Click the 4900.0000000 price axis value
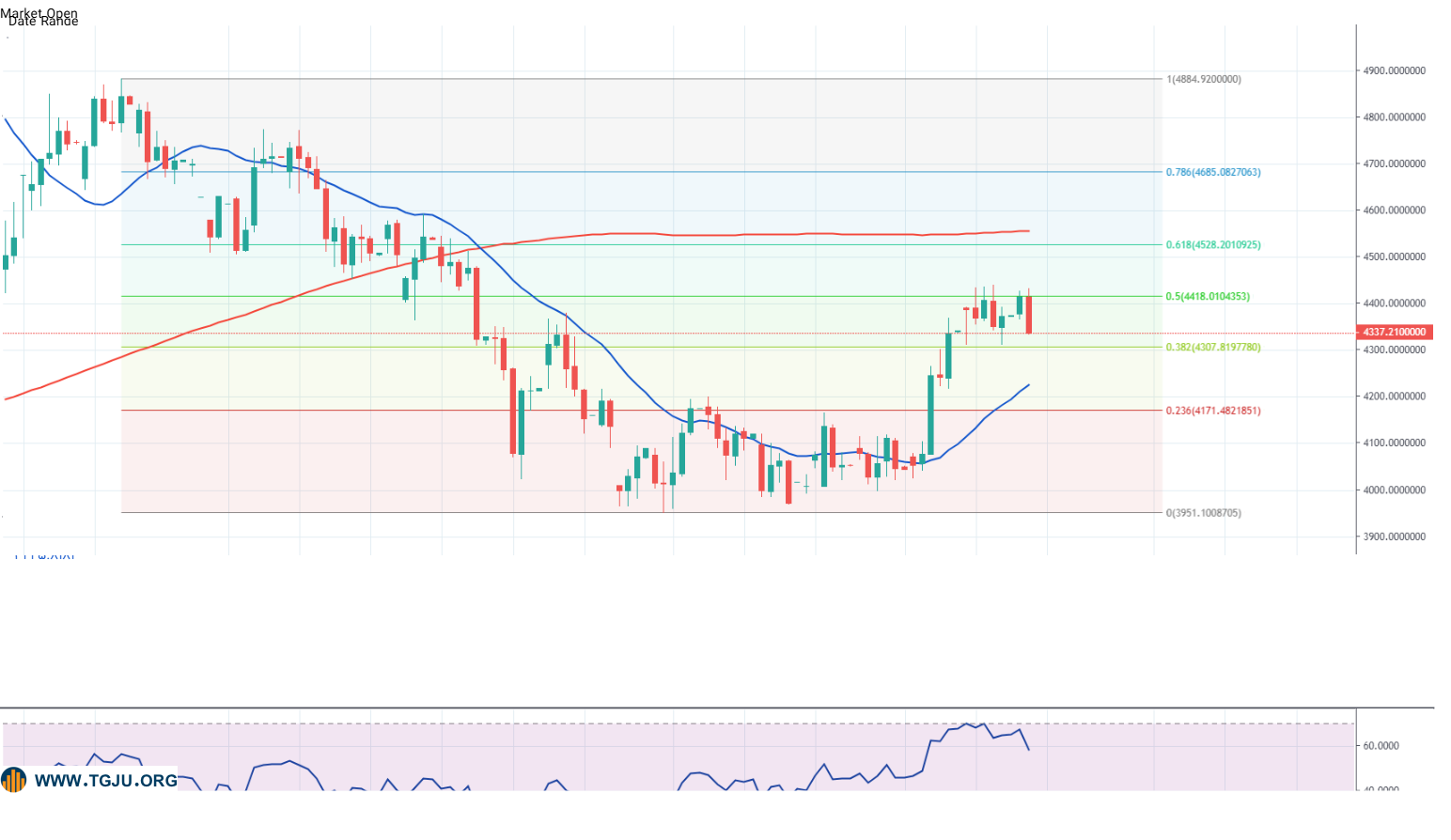 [1395, 70]
